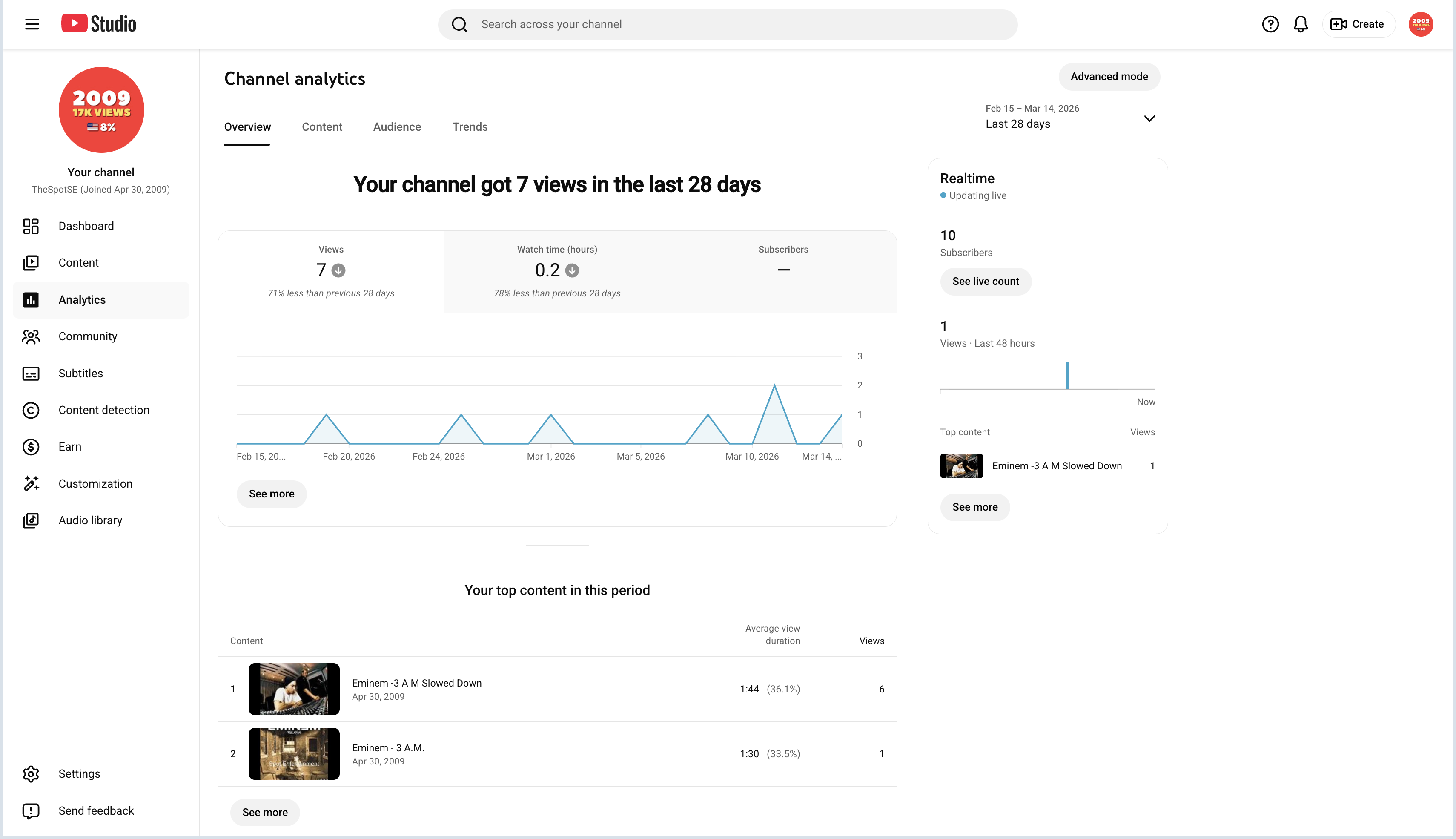Focus the Search across your channel field
The width and height of the screenshot is (1456, 839).
click(x=728, y=24)
